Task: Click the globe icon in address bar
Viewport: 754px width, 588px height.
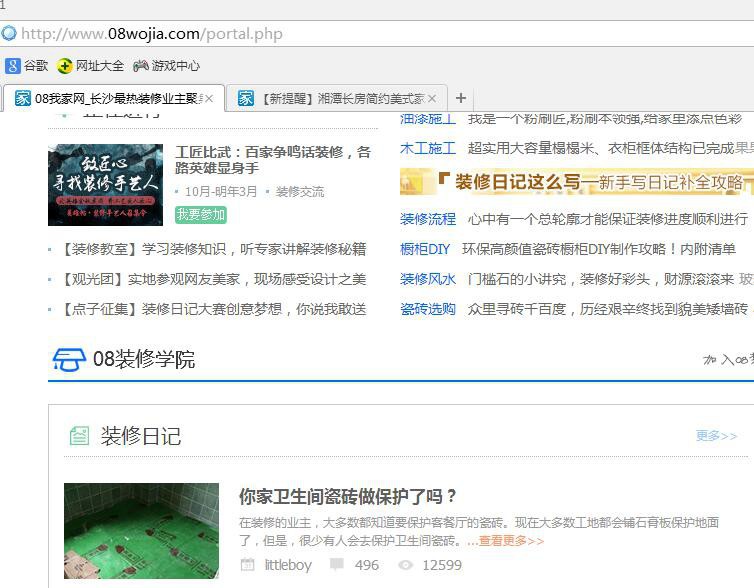Action: click(x=9, y=34)
